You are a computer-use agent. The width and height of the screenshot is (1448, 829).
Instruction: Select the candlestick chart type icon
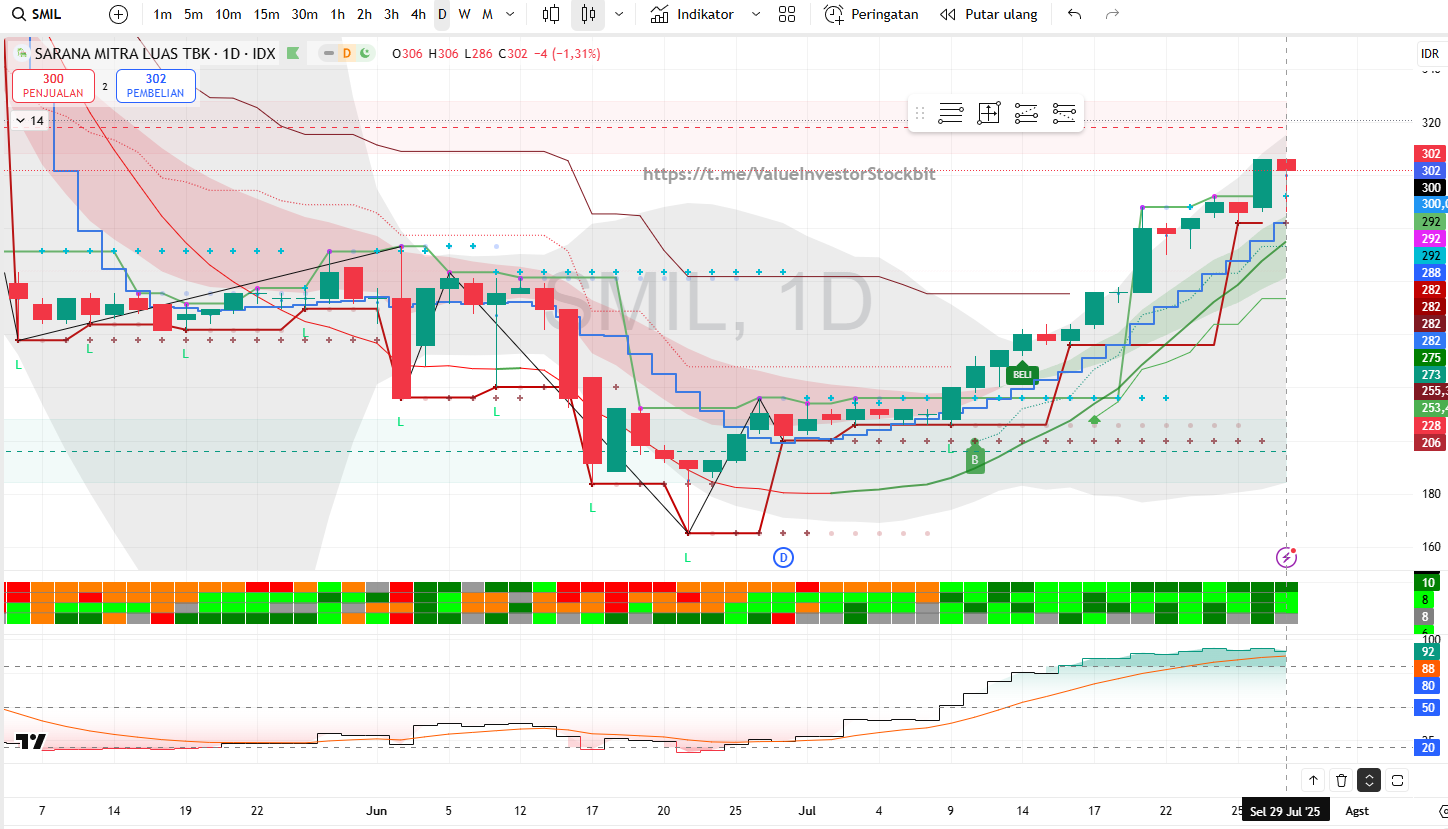587,14
